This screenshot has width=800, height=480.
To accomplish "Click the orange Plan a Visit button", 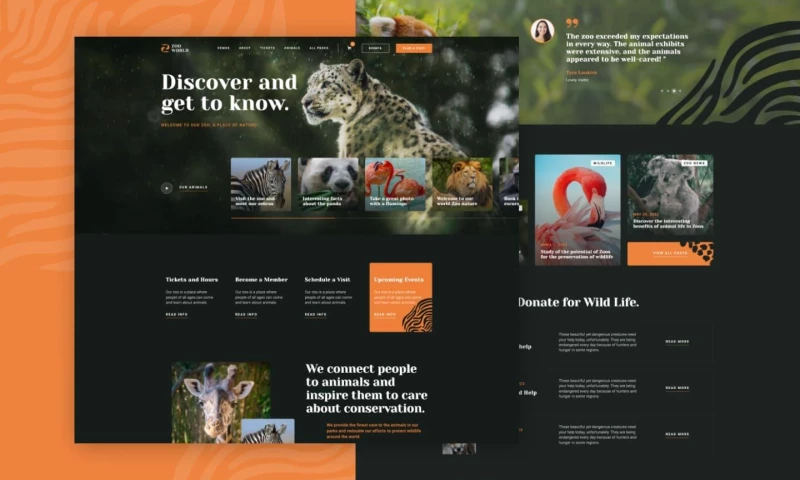I will coord(414,48).
